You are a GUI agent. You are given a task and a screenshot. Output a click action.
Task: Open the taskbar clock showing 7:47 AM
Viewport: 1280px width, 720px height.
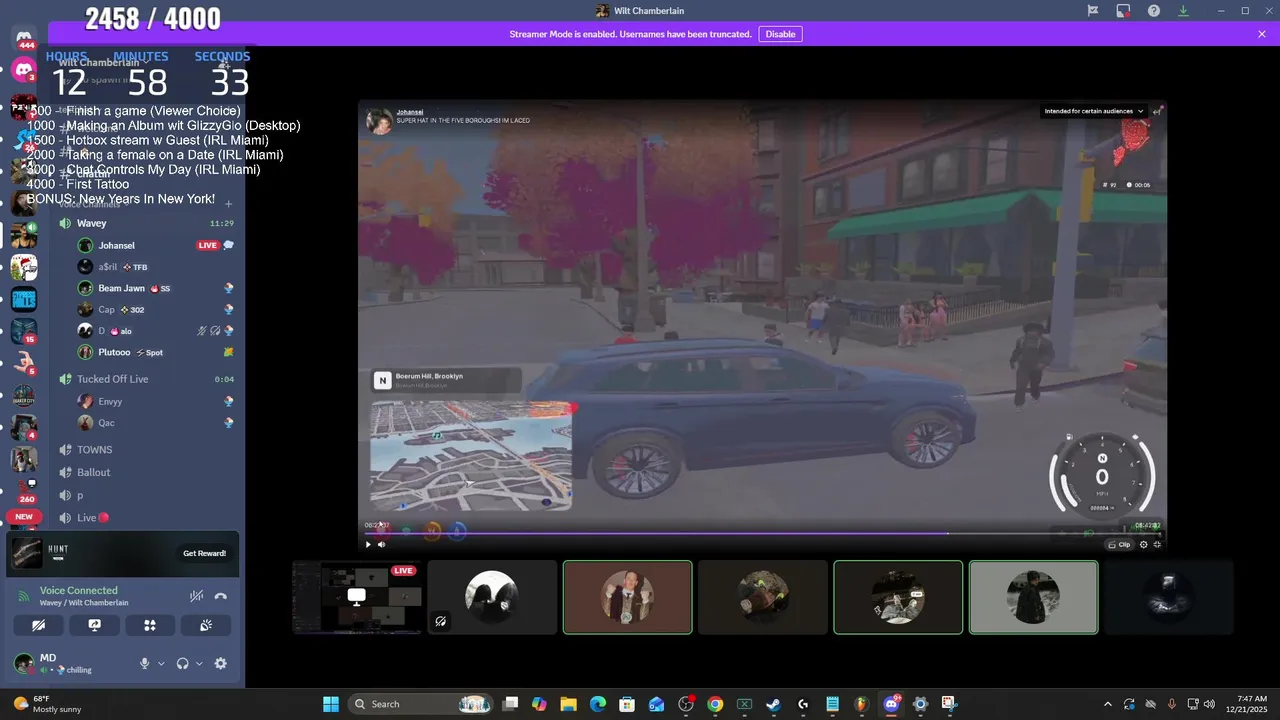(1247, 704)
